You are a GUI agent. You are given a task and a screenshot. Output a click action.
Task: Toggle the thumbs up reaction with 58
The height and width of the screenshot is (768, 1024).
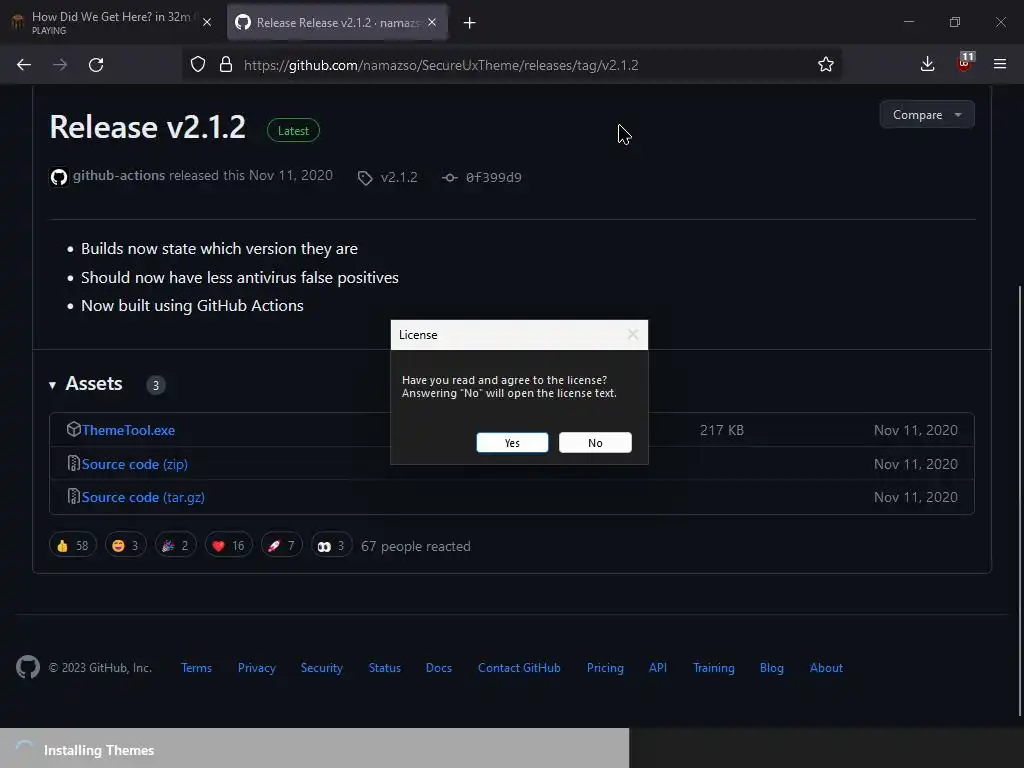(72, 545)
